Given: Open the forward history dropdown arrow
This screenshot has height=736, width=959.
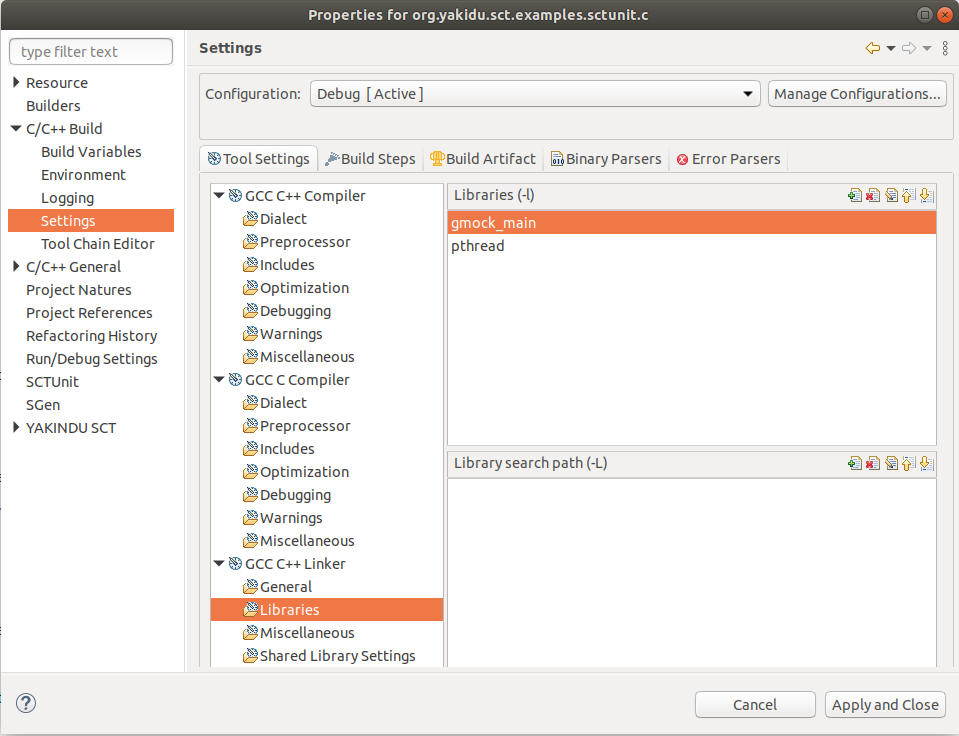Looking at the screenshot, I should click(x=927, y=48).
